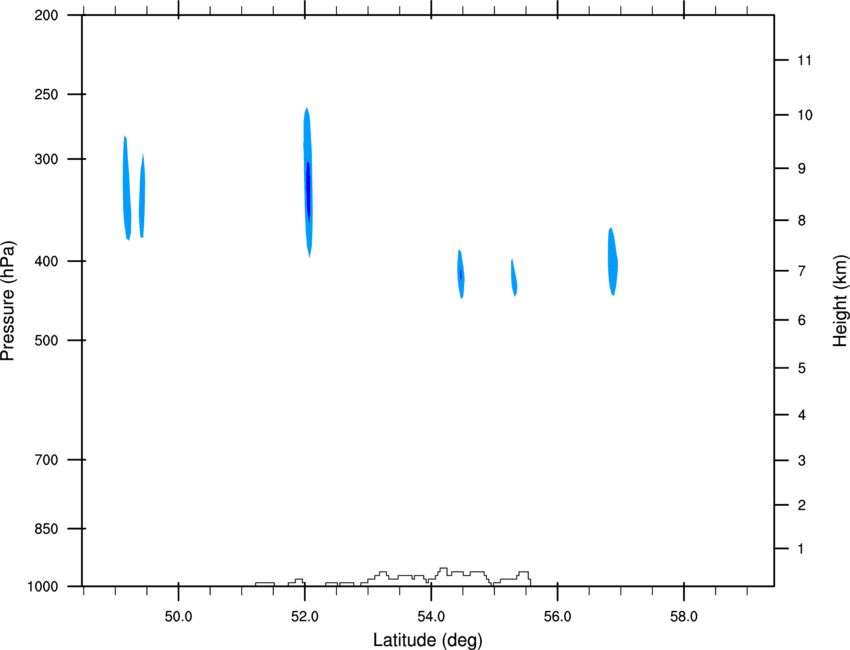
Task: Select the 200 pressure tick label
Action: point(46,15)
